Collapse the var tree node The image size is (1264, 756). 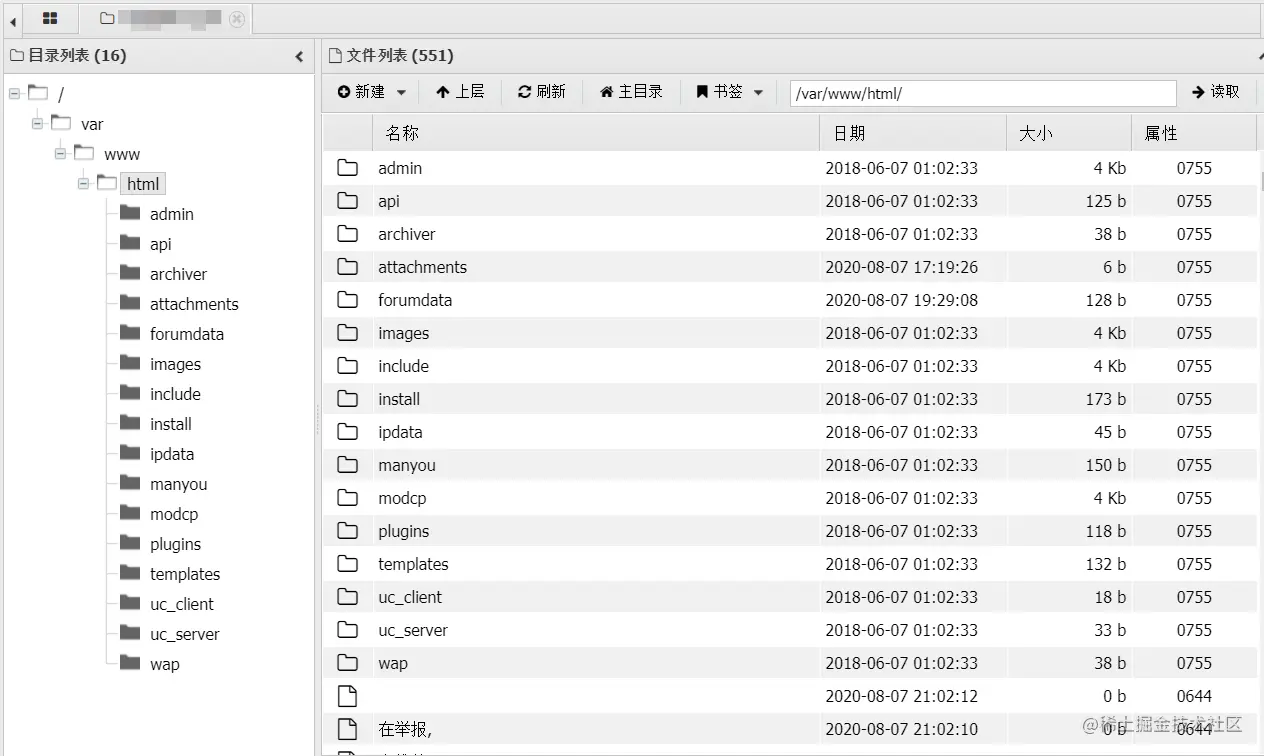tap(37, 124)
